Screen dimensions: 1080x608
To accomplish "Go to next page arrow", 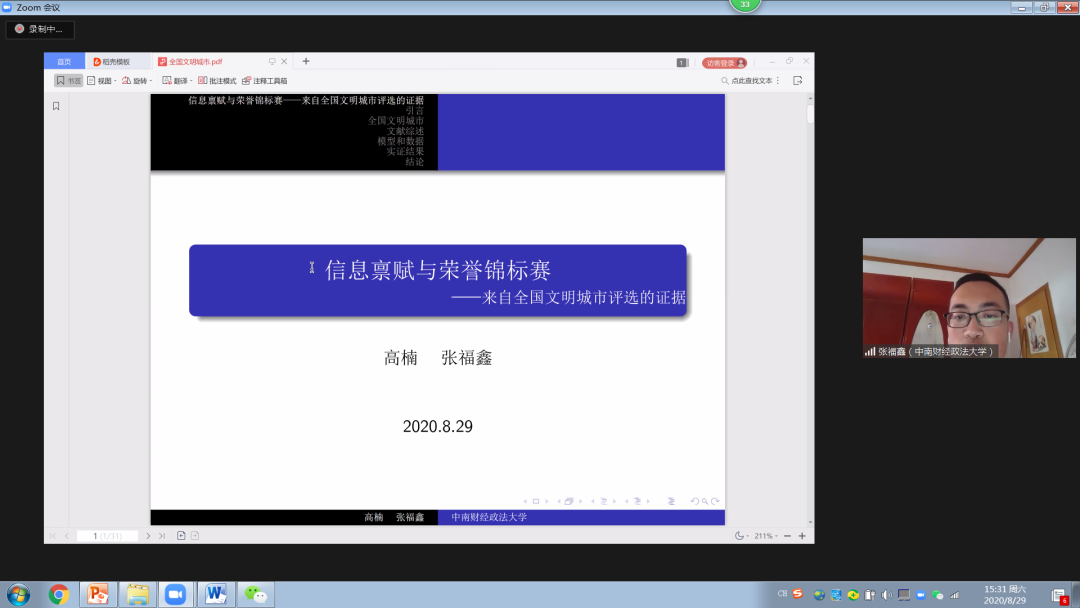I will 148,536.
